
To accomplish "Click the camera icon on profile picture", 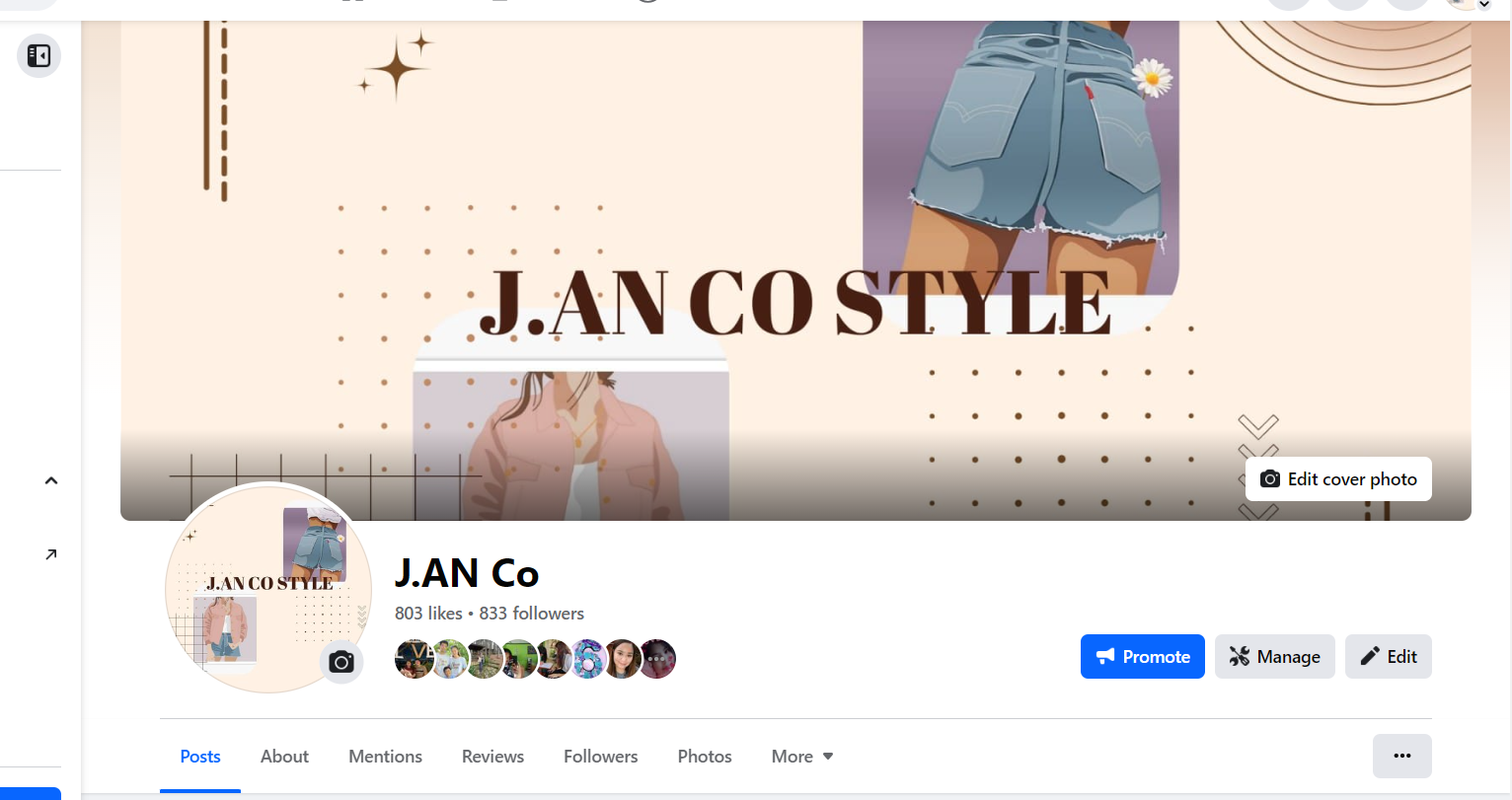I will click(x=341, y=662).
